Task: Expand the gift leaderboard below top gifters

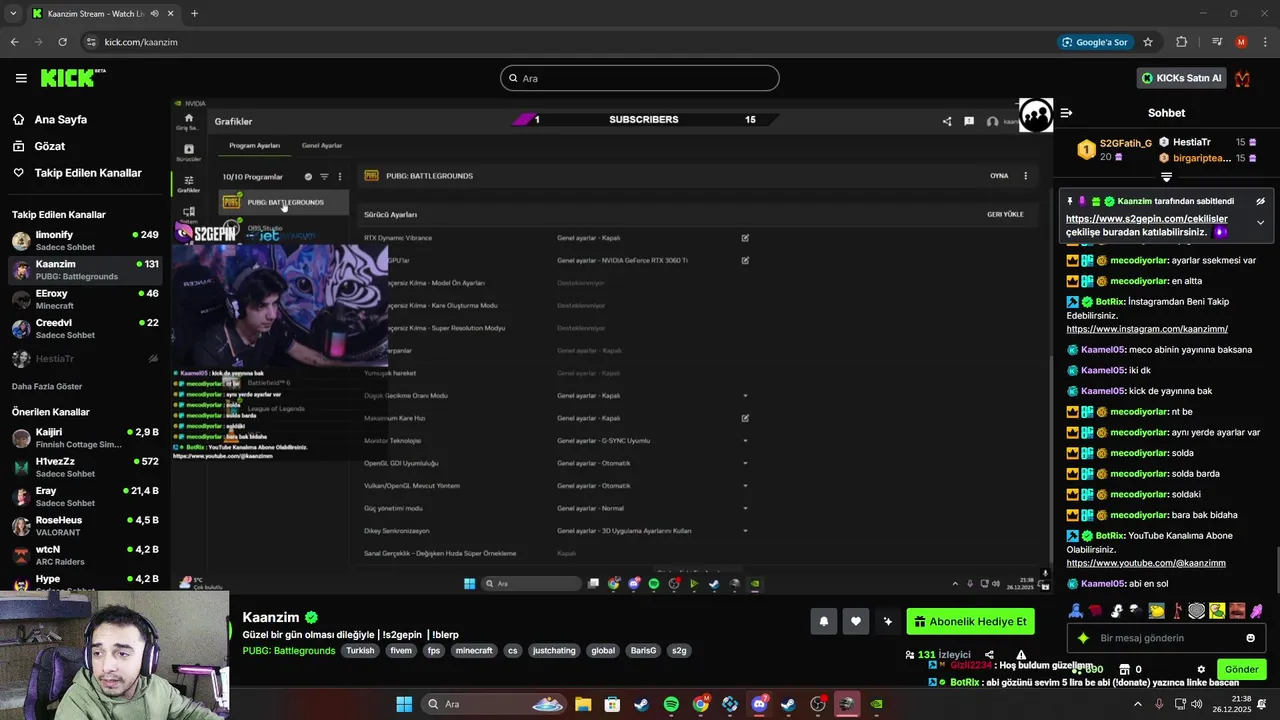Action: [1166, 177]
